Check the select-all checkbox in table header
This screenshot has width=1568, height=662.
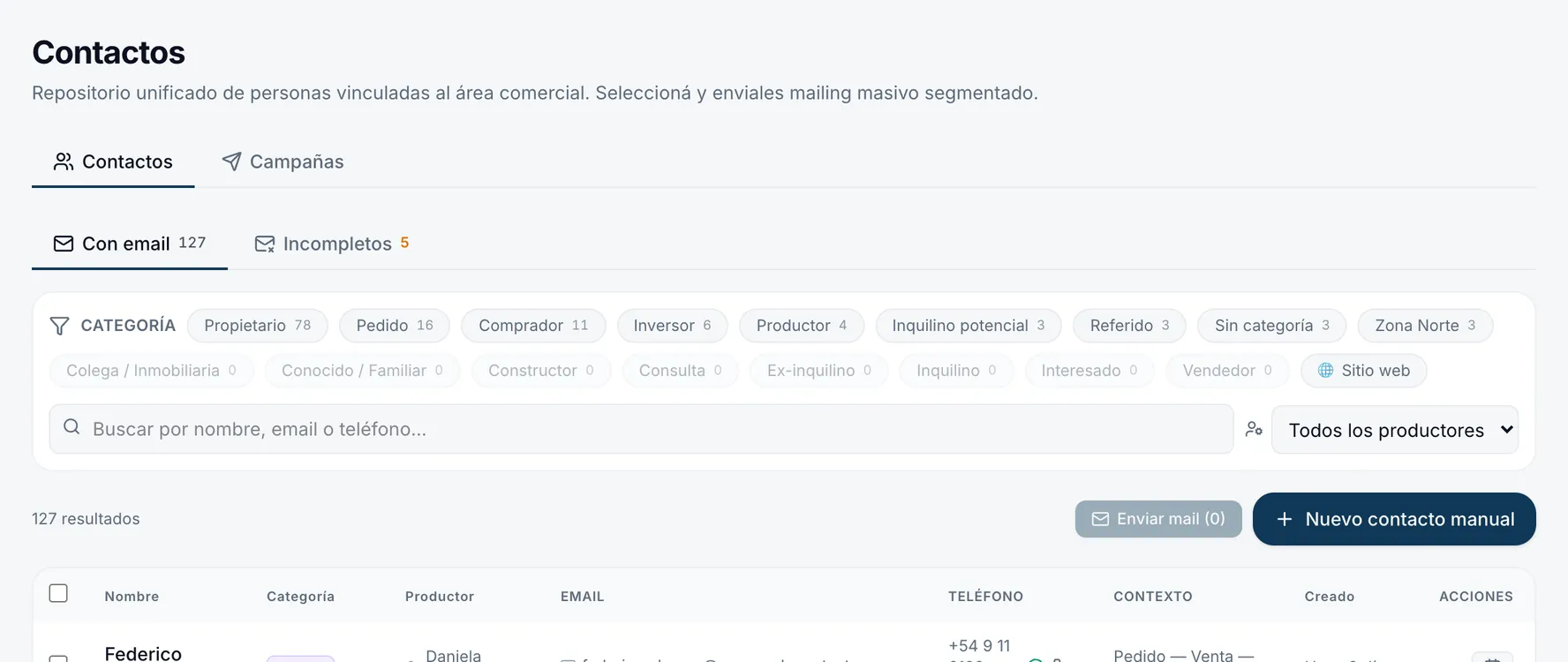[58, 593]
